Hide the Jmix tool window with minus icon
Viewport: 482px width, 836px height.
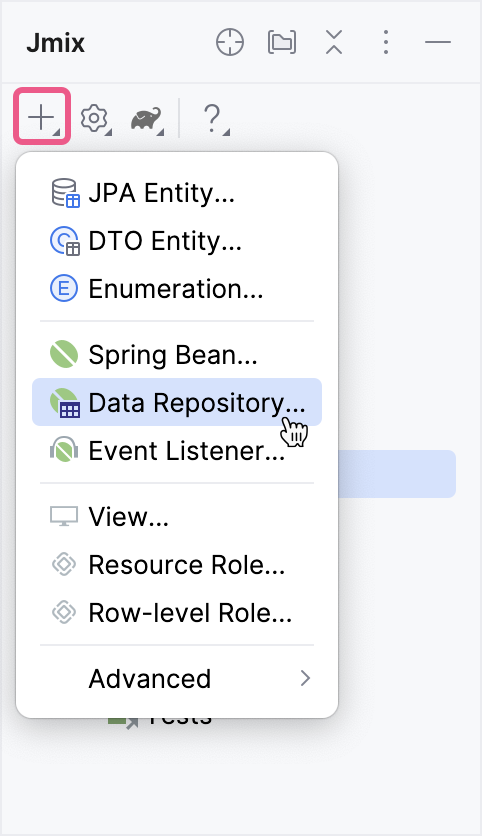(x=438, y=42)
